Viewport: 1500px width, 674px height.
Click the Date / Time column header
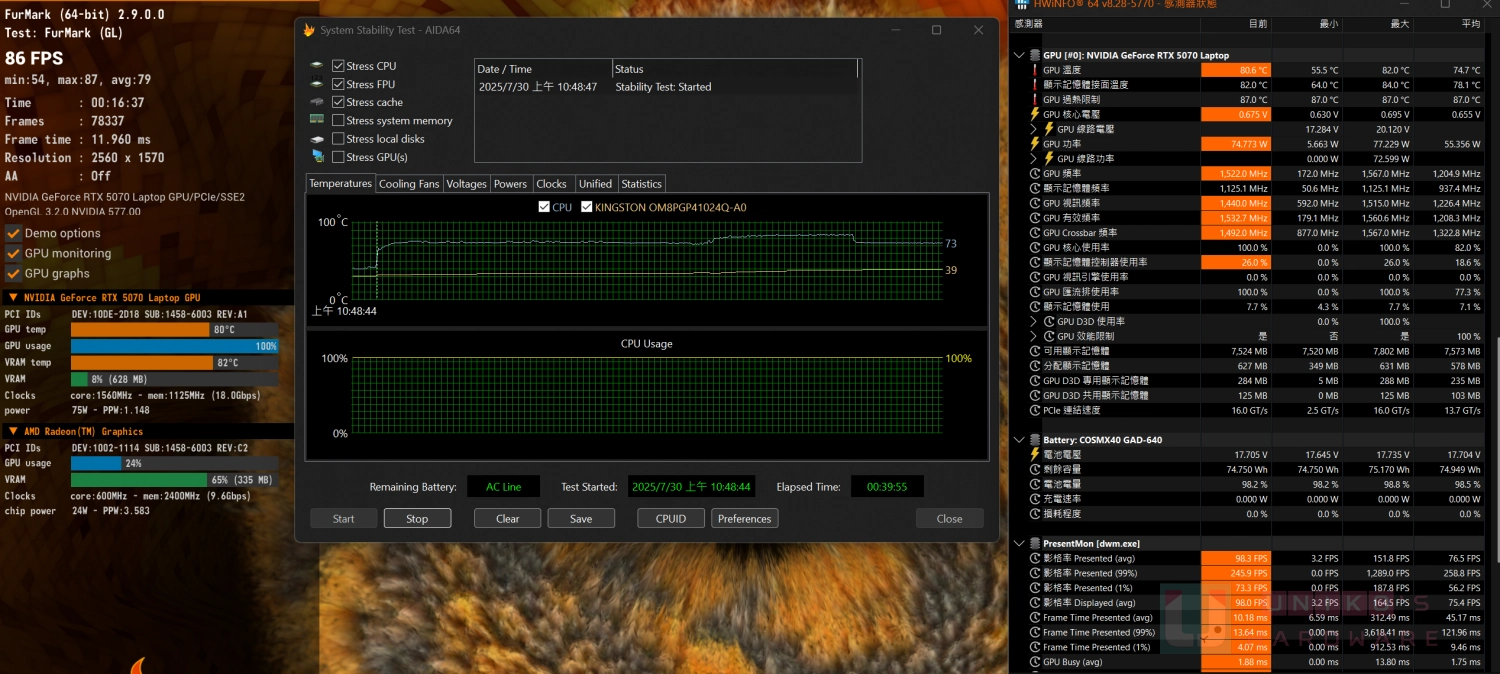(543, 69)
